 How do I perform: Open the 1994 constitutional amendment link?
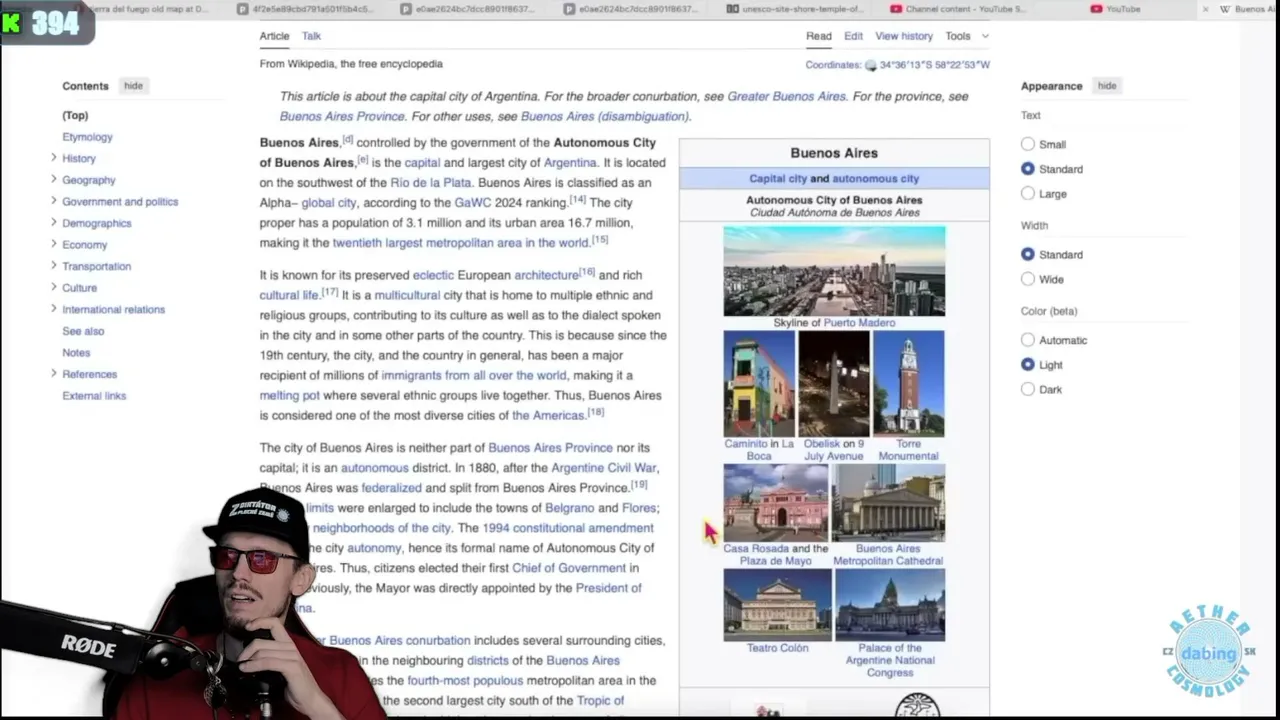click(x=568, y=528)
